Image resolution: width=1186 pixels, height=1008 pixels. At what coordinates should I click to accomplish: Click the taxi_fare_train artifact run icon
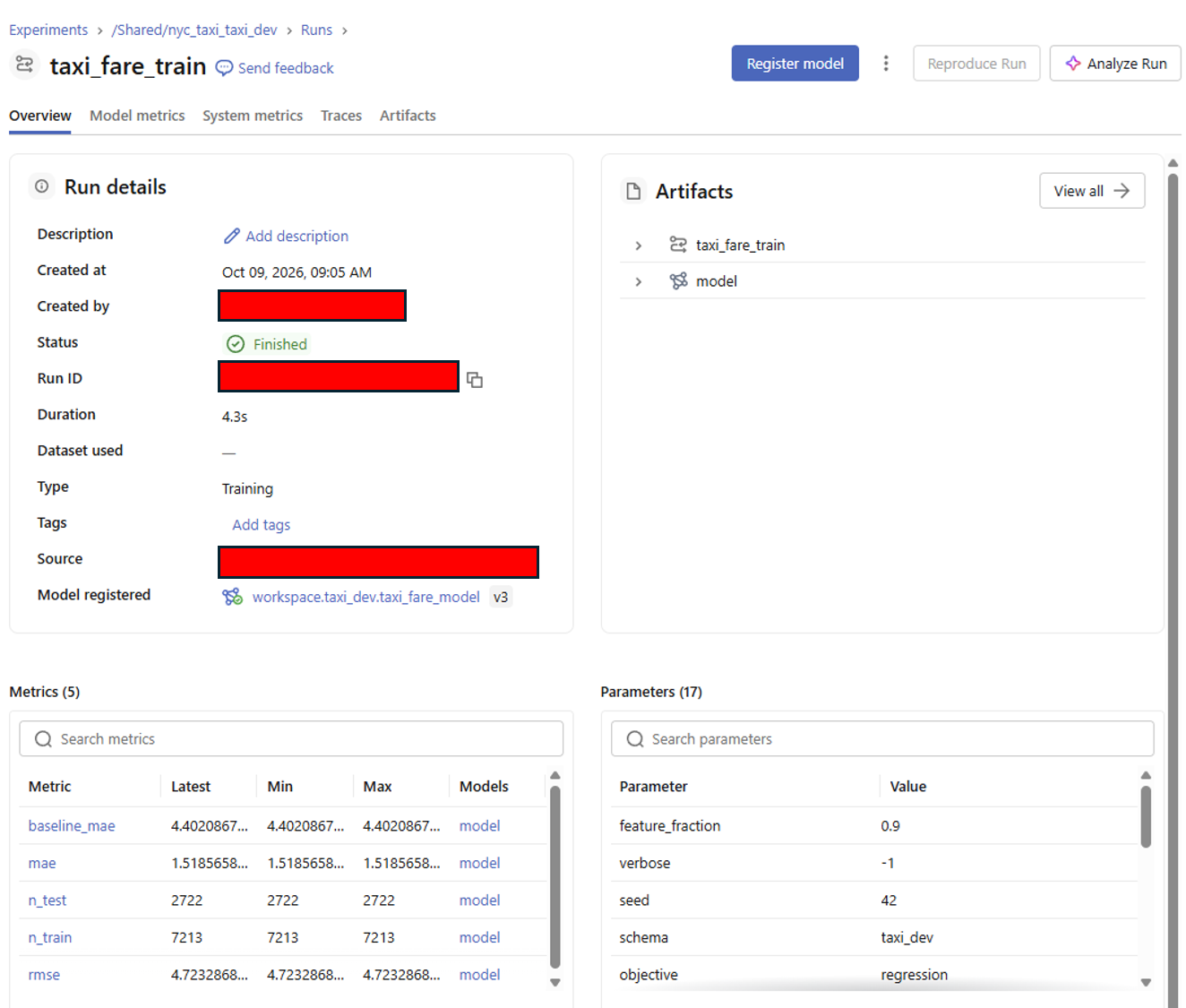point(678,245)
